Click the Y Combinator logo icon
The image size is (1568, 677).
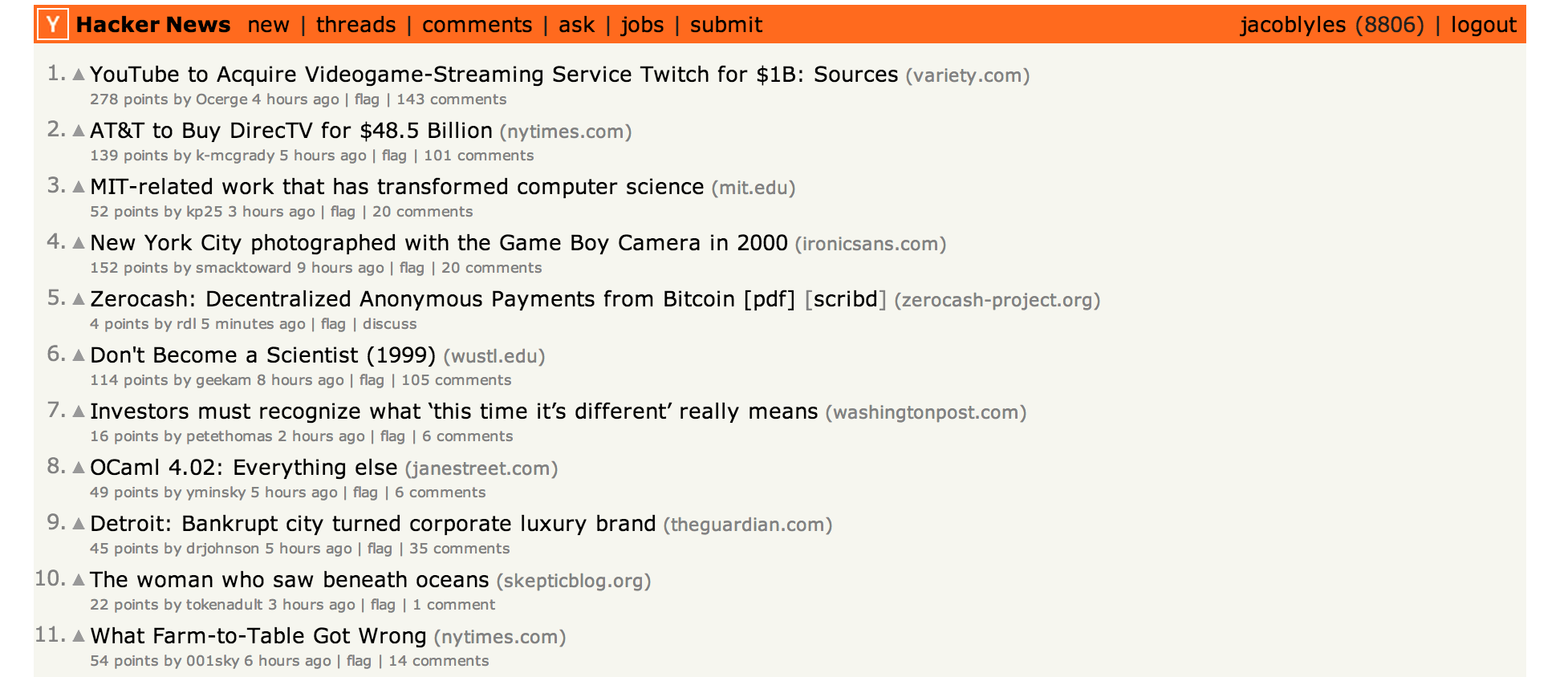point(53,25)
